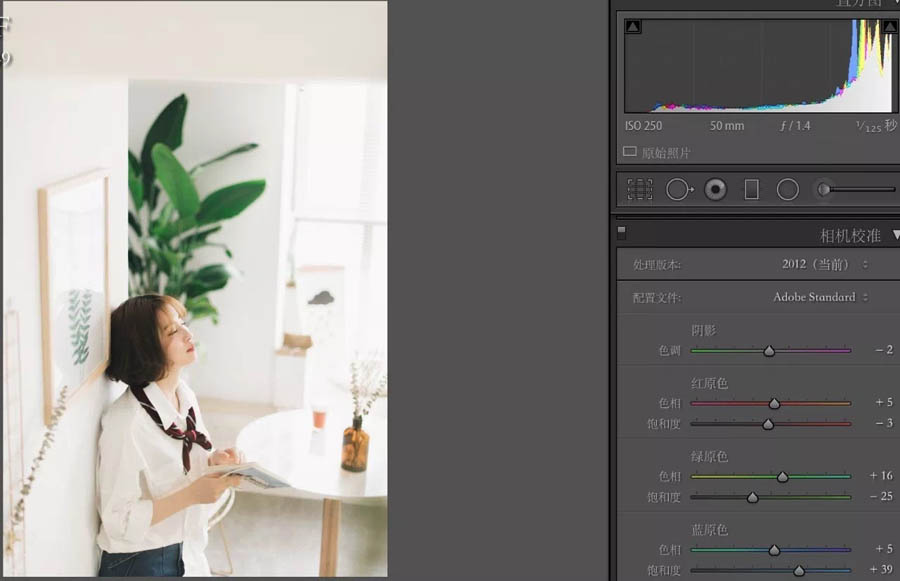Click the red saturation value -3
The width and height of the screenshot is (900, 581).
point(884,423)
